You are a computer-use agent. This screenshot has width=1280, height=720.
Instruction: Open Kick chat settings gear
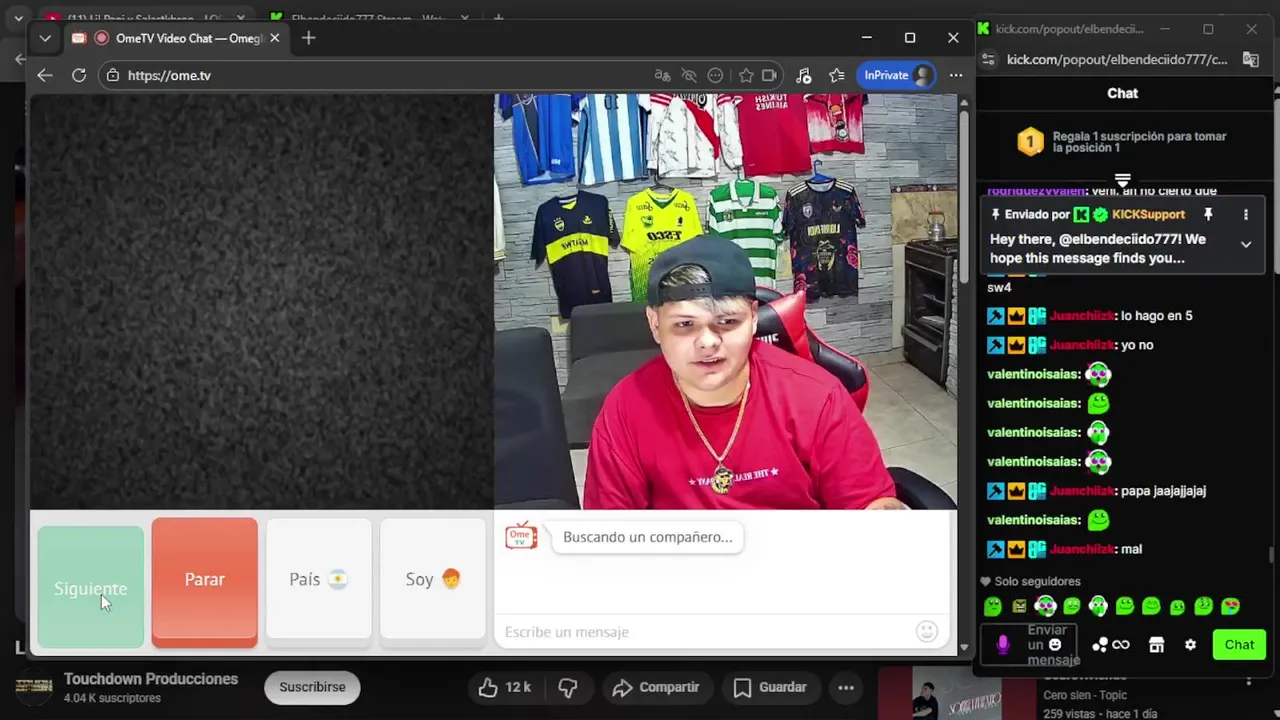1190,645
